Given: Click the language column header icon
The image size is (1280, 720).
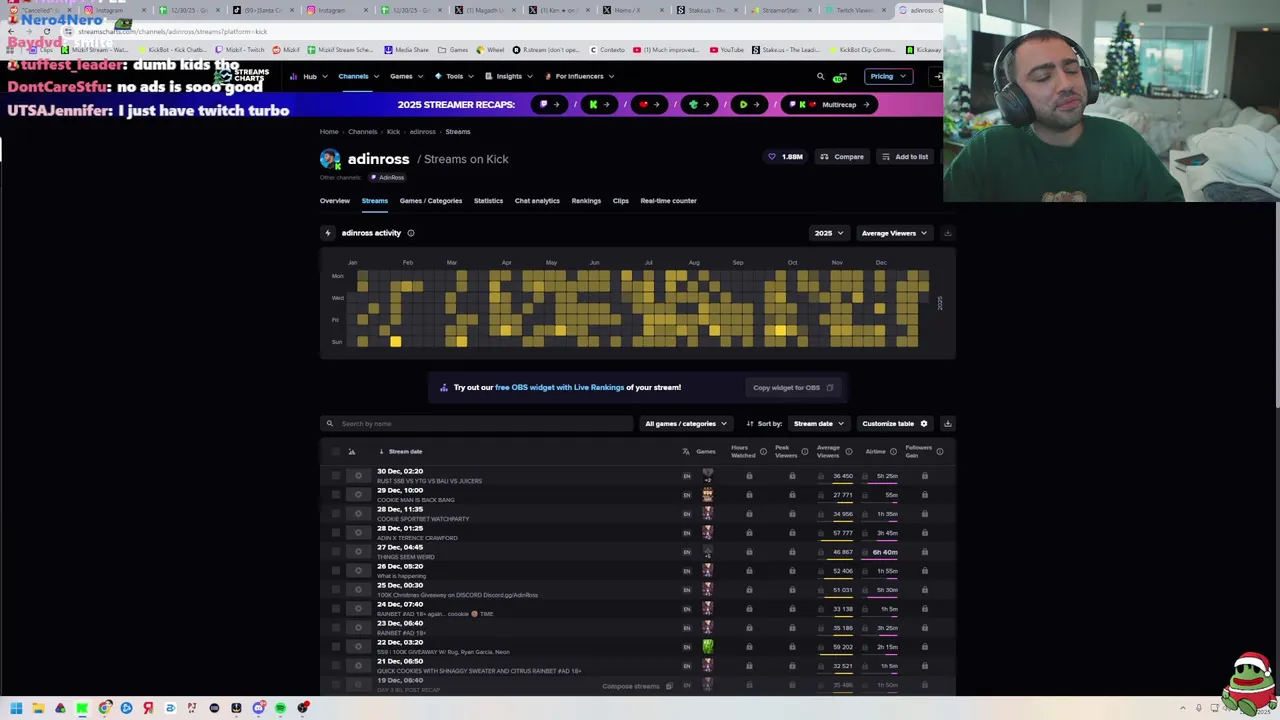Looking at the screenshot, I should click(x=686, y=452).
